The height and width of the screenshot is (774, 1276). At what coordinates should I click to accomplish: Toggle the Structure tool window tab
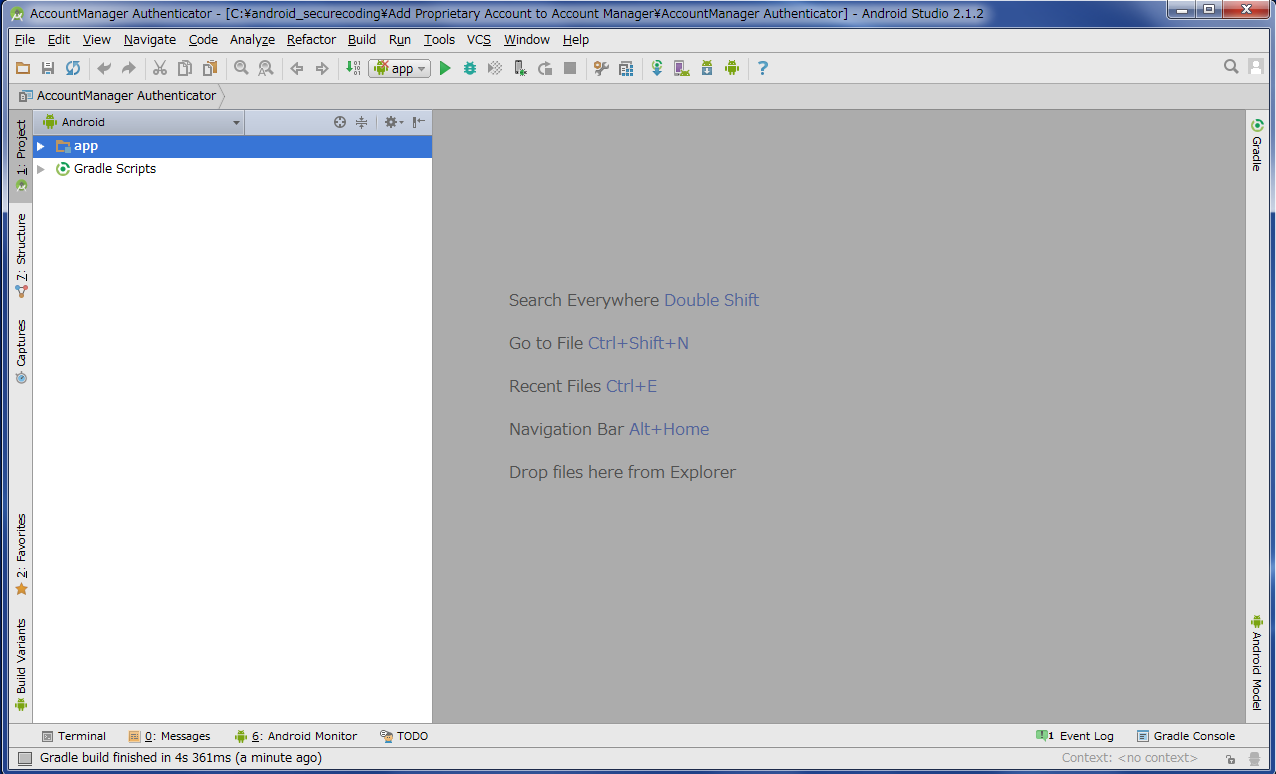click(21, 256)
